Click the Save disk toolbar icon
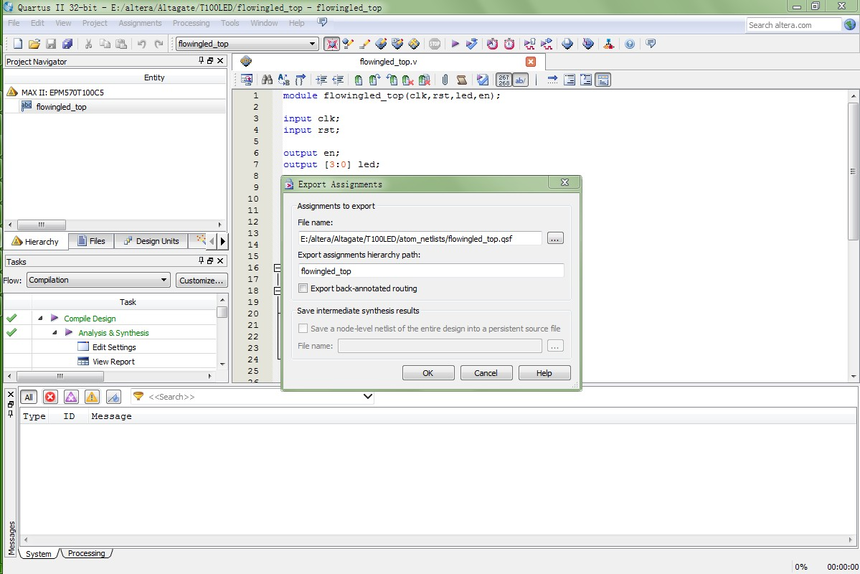 50,44
